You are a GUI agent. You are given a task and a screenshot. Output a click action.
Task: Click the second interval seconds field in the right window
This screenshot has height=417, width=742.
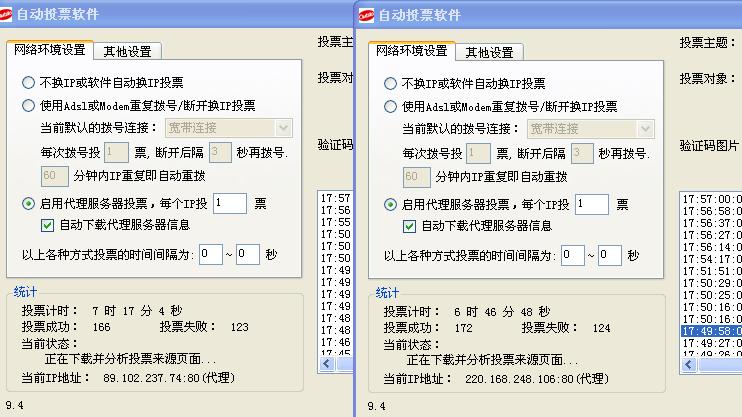[610, 255]
